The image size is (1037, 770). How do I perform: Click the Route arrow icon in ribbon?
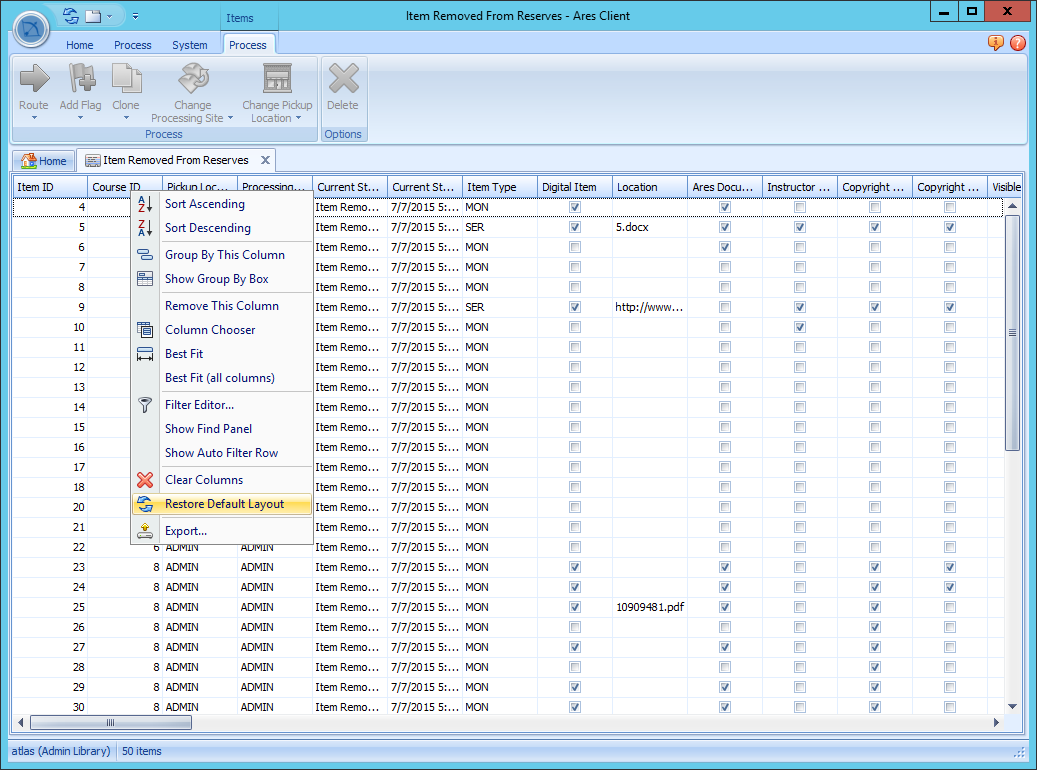coord(34,79)
